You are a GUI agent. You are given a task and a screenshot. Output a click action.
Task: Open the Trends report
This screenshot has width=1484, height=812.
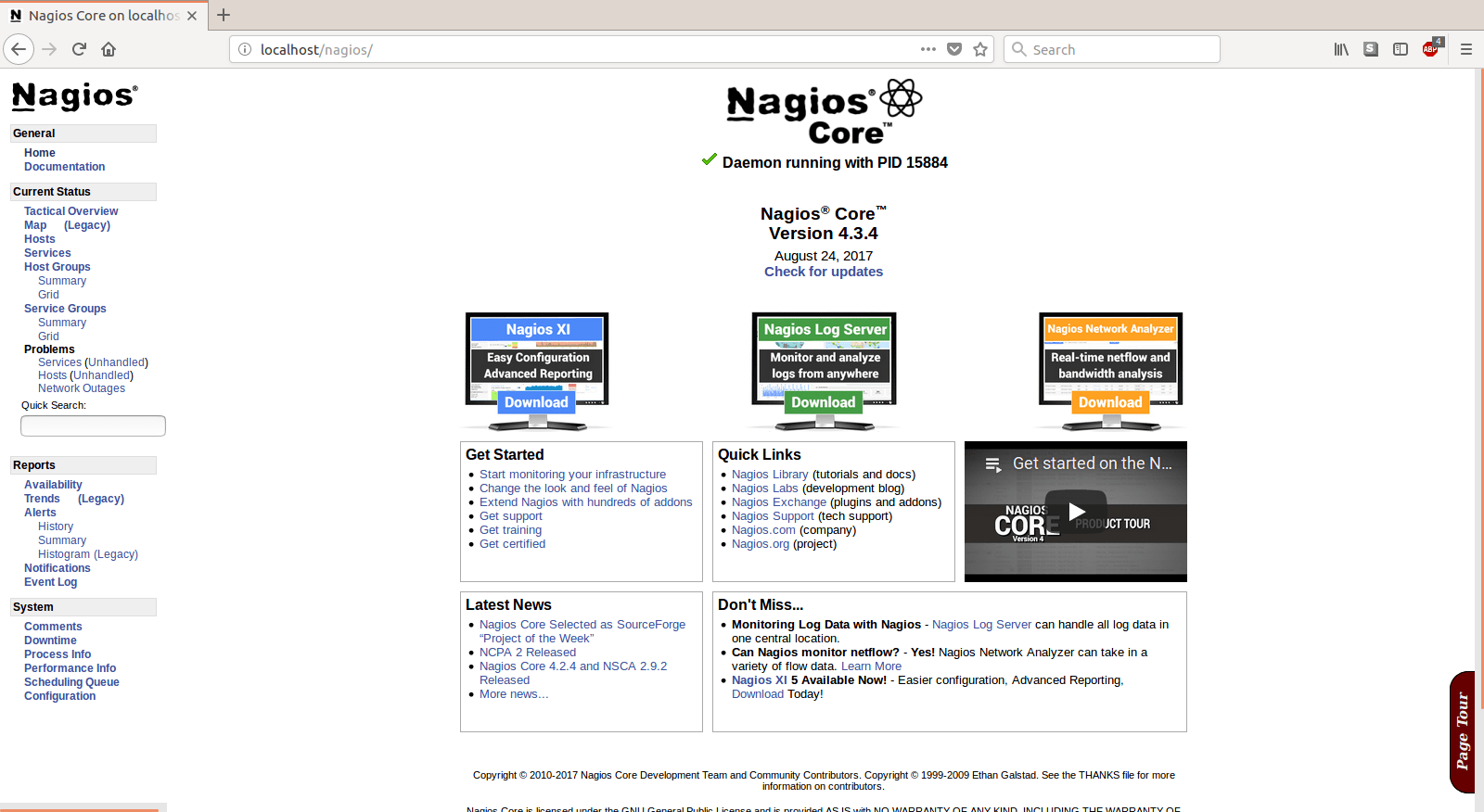[x=42, y=499]
